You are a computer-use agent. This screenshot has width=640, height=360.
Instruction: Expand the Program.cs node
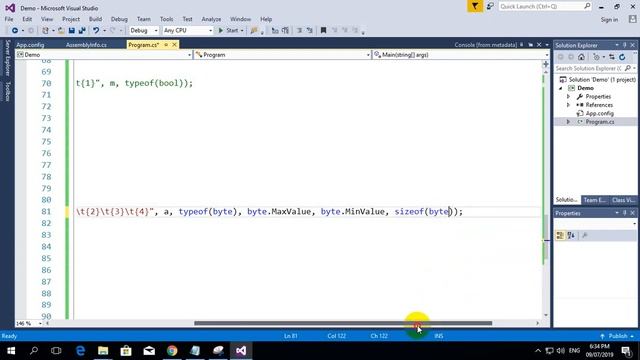(568, 122)
